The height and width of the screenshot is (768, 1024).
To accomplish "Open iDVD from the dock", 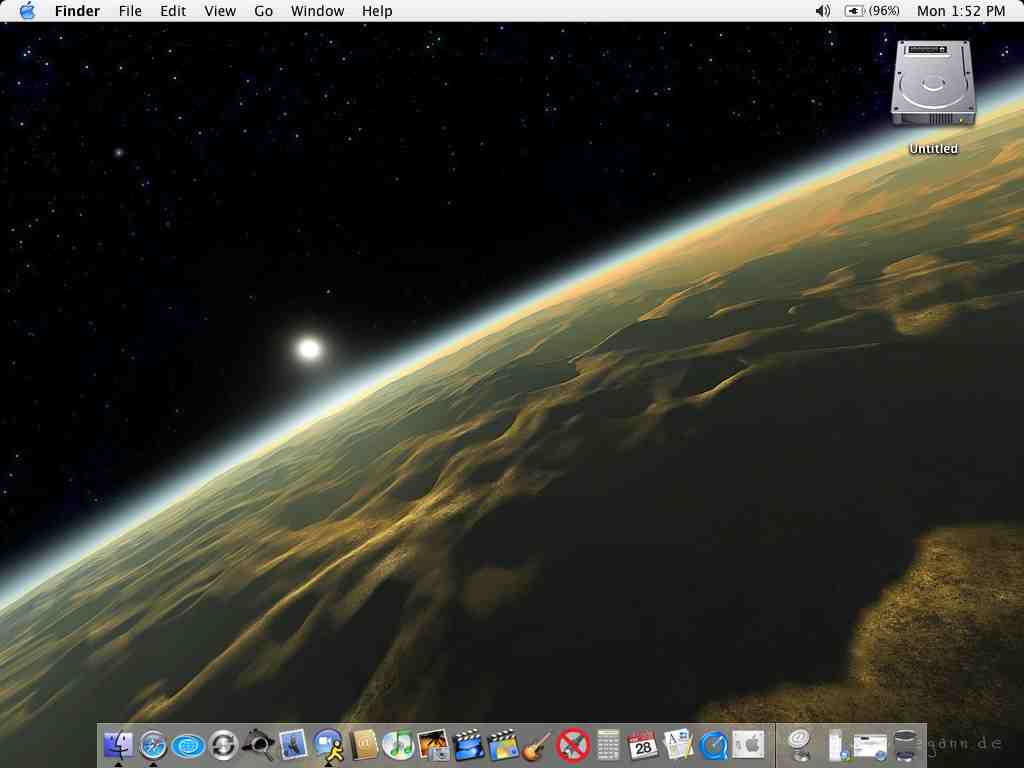I will click(503, 745).
